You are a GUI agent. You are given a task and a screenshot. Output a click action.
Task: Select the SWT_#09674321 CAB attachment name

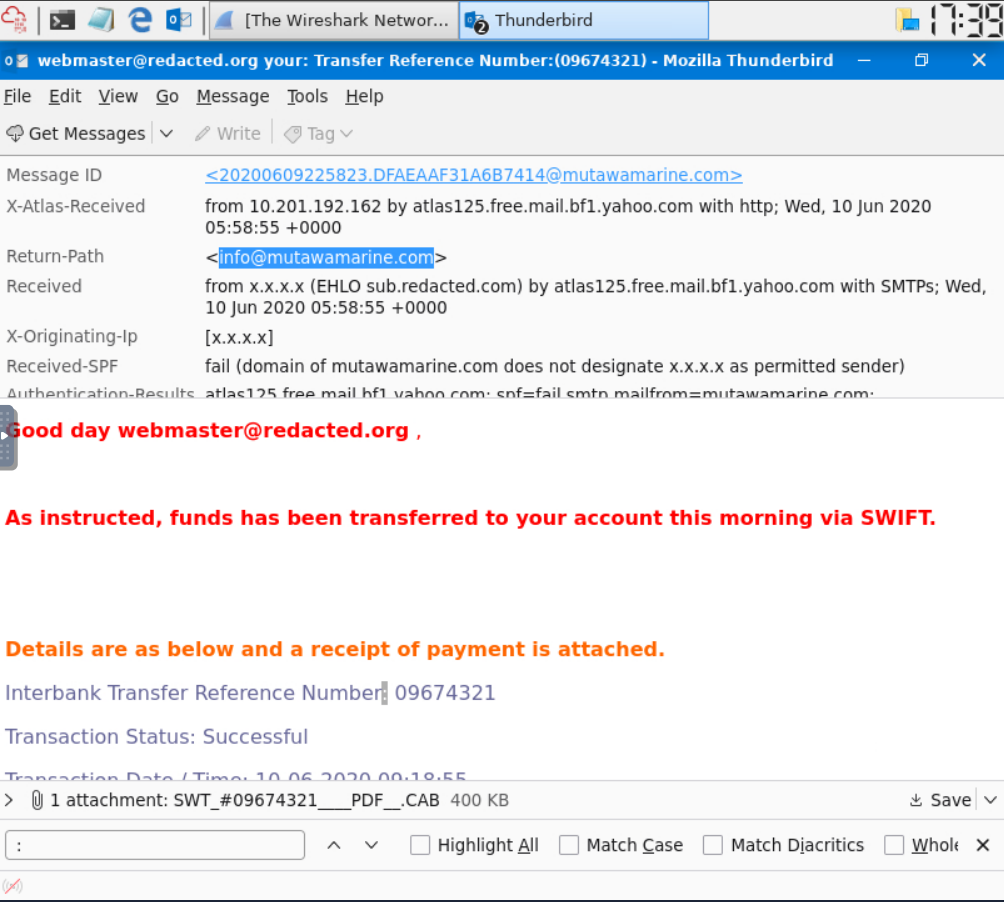[x=306, y=800]
